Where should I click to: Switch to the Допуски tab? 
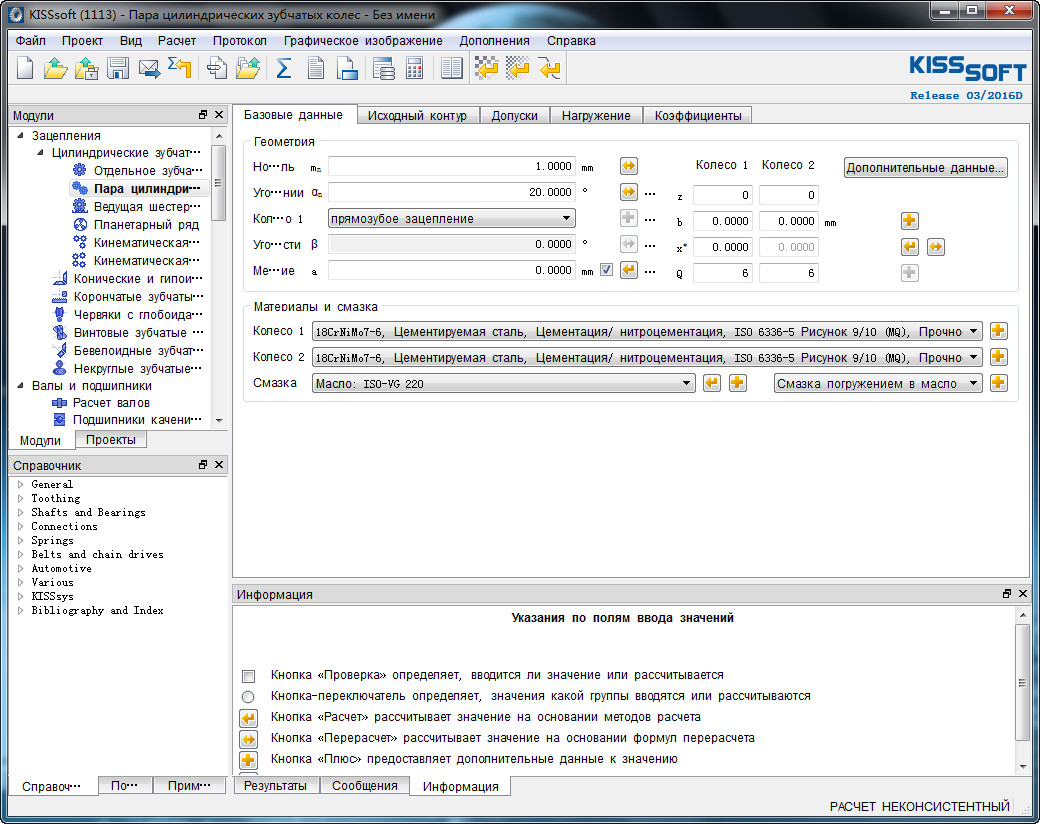click(x=514, y=115)
